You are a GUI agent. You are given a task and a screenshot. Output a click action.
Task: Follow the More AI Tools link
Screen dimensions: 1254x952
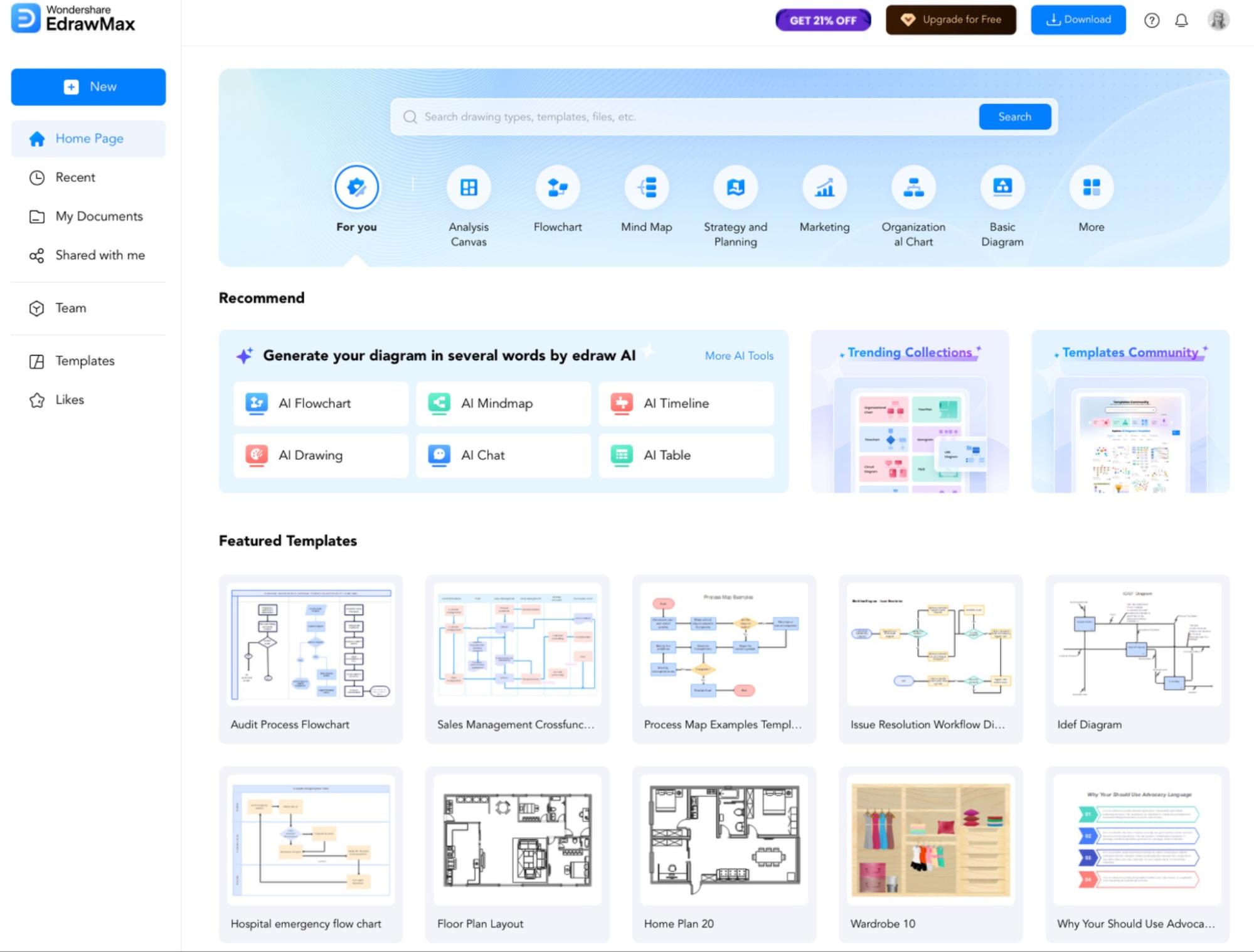(738, 356)
